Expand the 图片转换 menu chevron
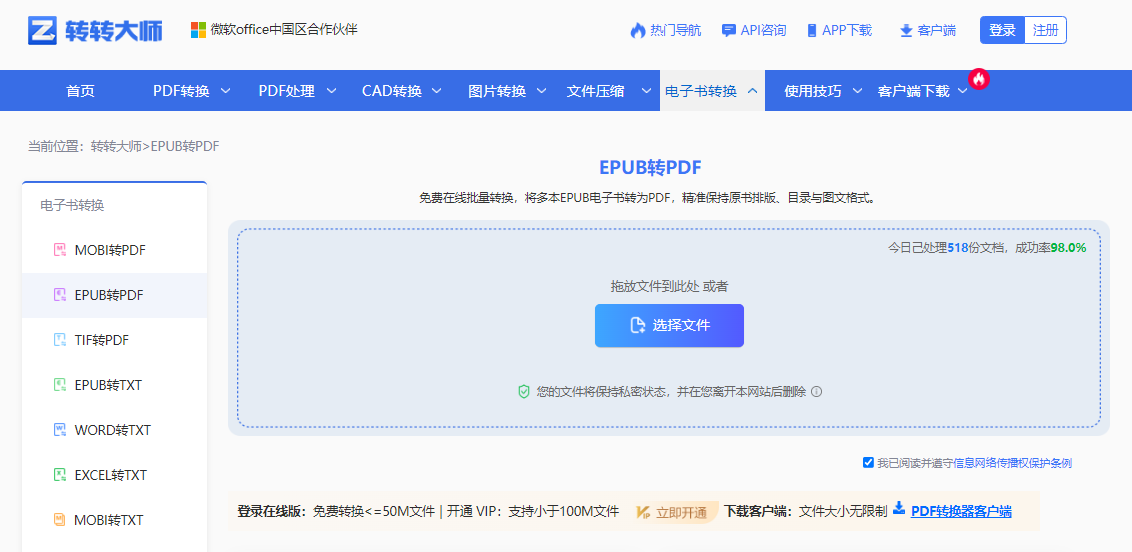Image resolution: width=1132 pixels, height=552 pixels. (x=541, y=91)
